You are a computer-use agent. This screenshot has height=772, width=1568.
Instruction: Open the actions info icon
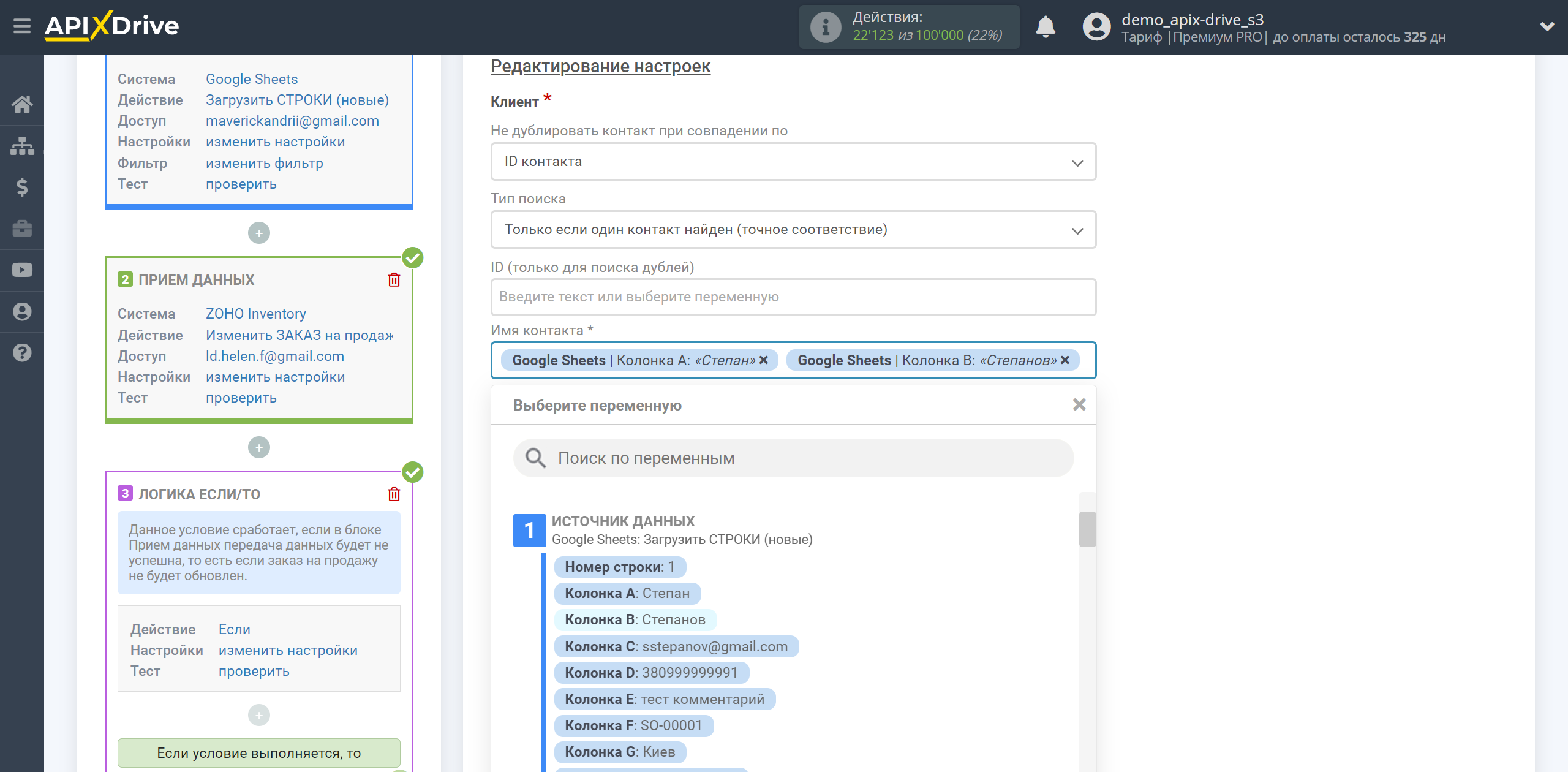[825, 27]
